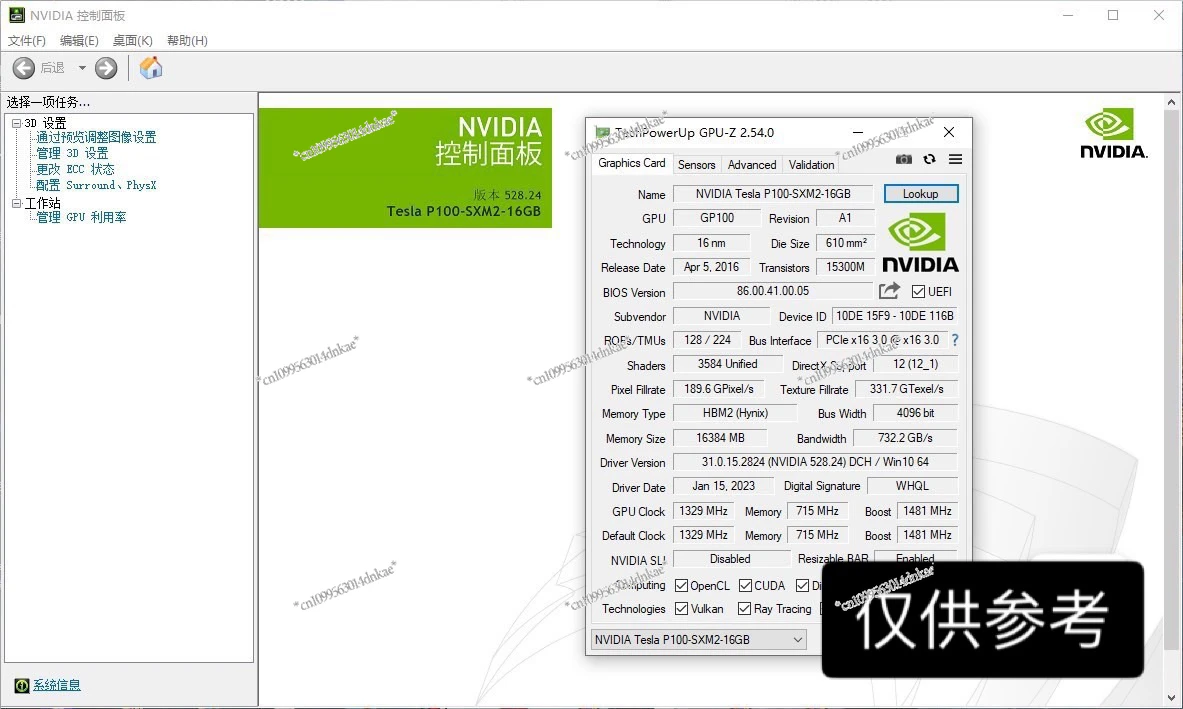The image size is (1183, 709).
Task: Click the Bus Width value 4096 bit
Action: click(x=915, y=413)
